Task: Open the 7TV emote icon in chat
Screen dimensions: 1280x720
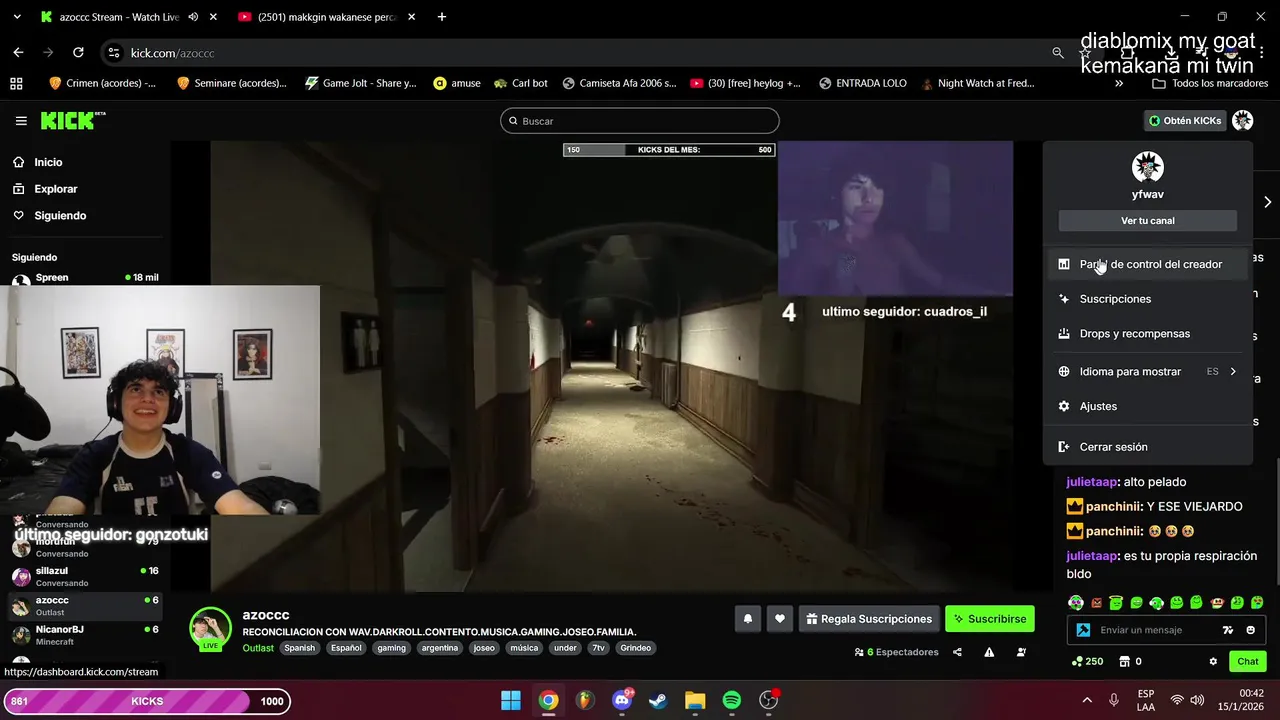Action: coord(1228,630)
